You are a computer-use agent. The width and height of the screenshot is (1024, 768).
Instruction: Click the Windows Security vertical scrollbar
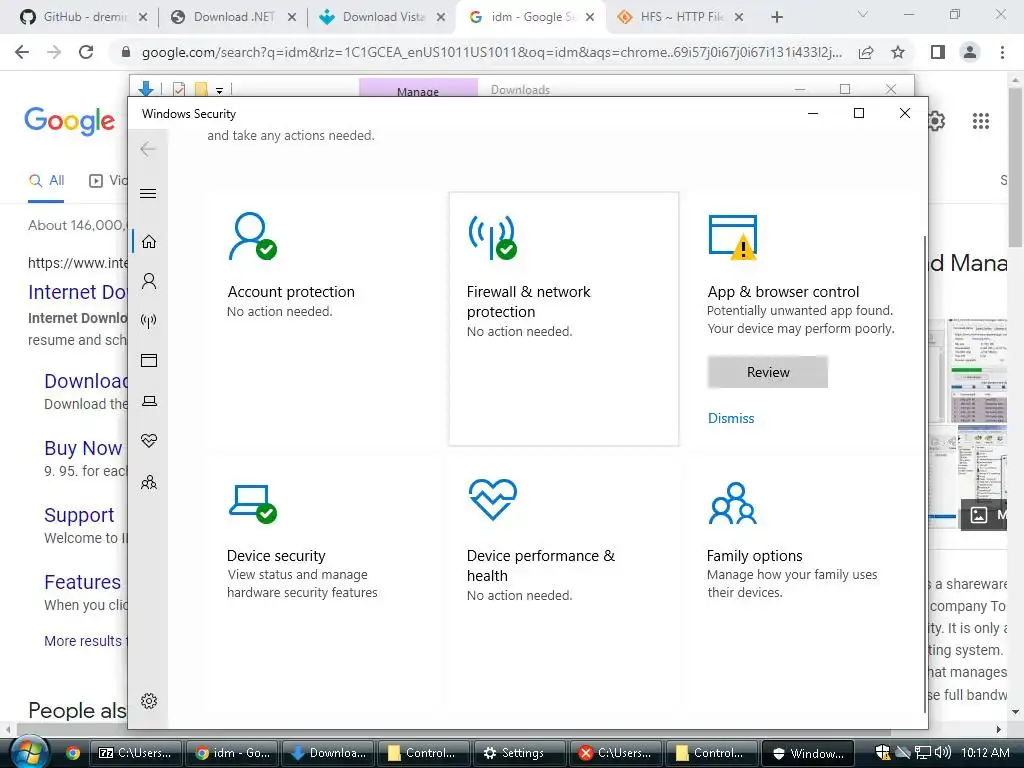tap(924, 473)
